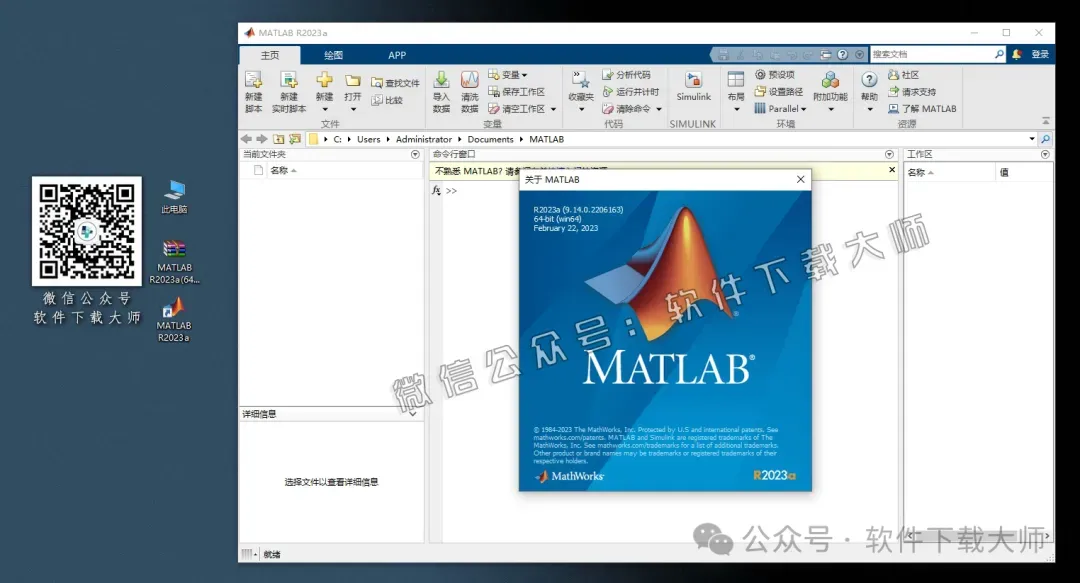This screenshot has width=1080, height=583.
Task: Click the Documents path segment
Action: 490,139
